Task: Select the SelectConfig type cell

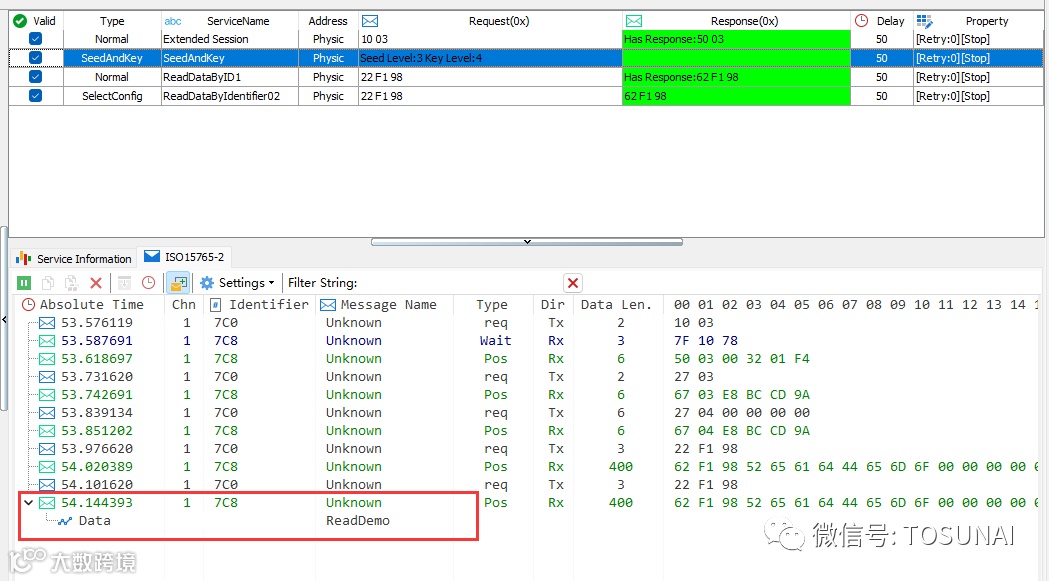Action: coord(112,96)
